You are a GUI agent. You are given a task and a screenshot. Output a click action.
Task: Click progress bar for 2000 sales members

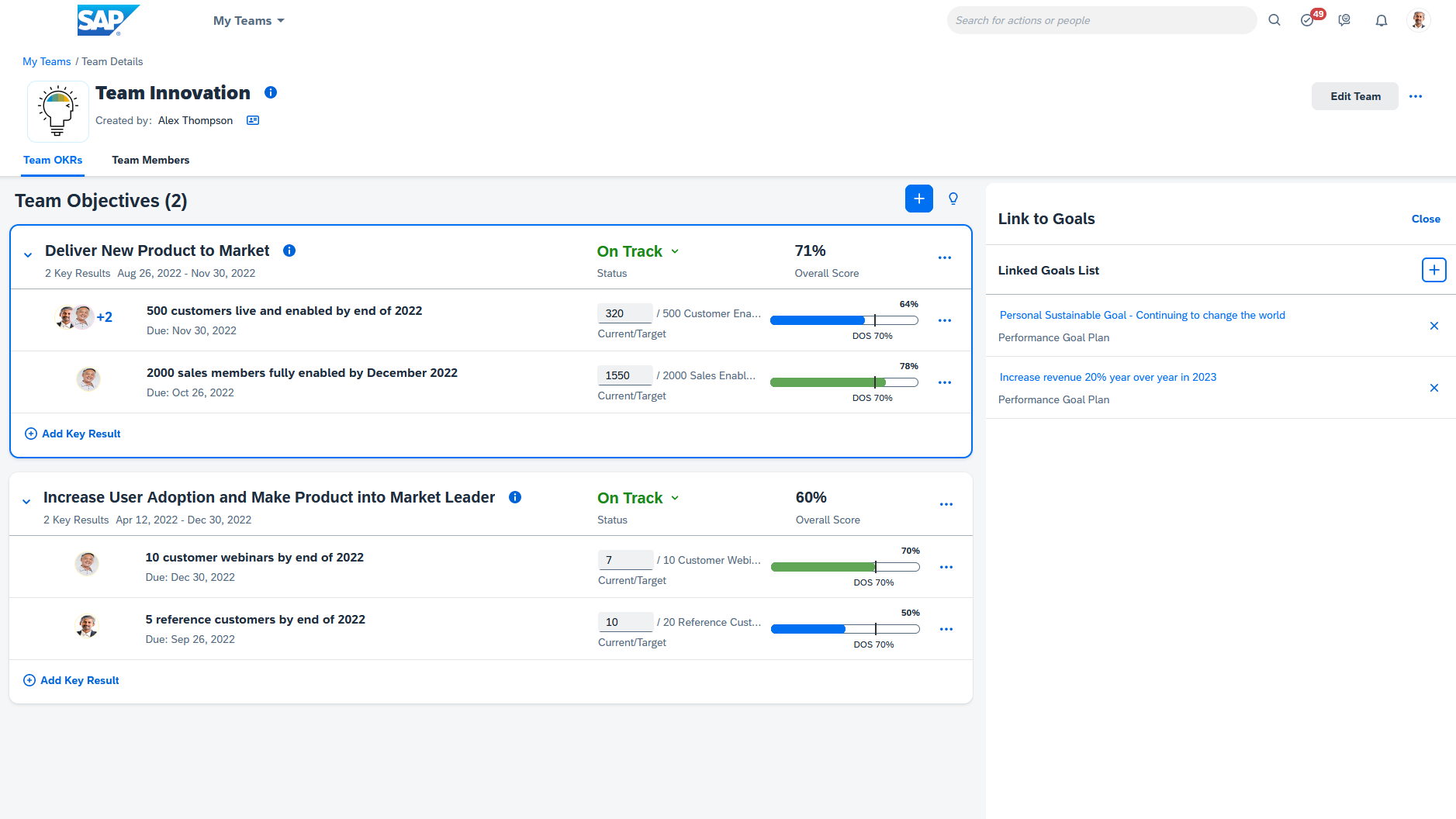[x=843, y=382]
